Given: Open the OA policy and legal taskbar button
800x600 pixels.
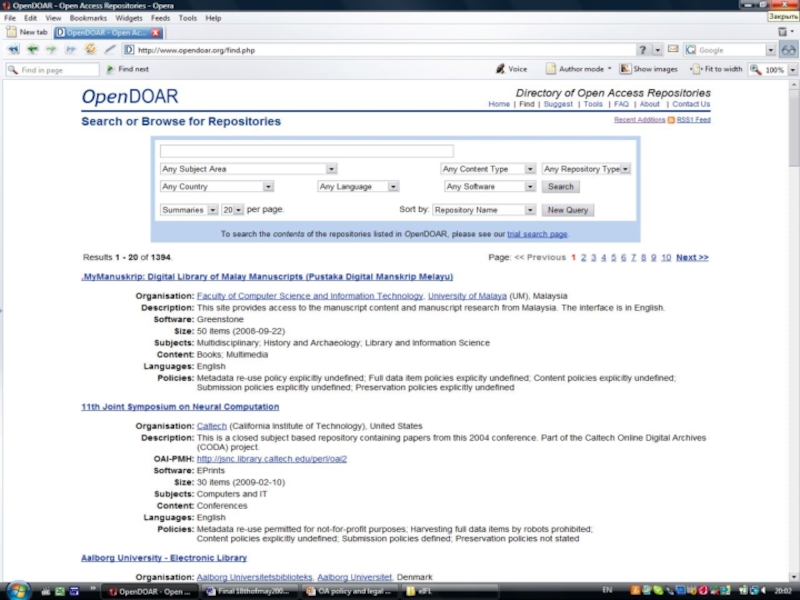Looking at the screenshot, I should coord(349,591).
